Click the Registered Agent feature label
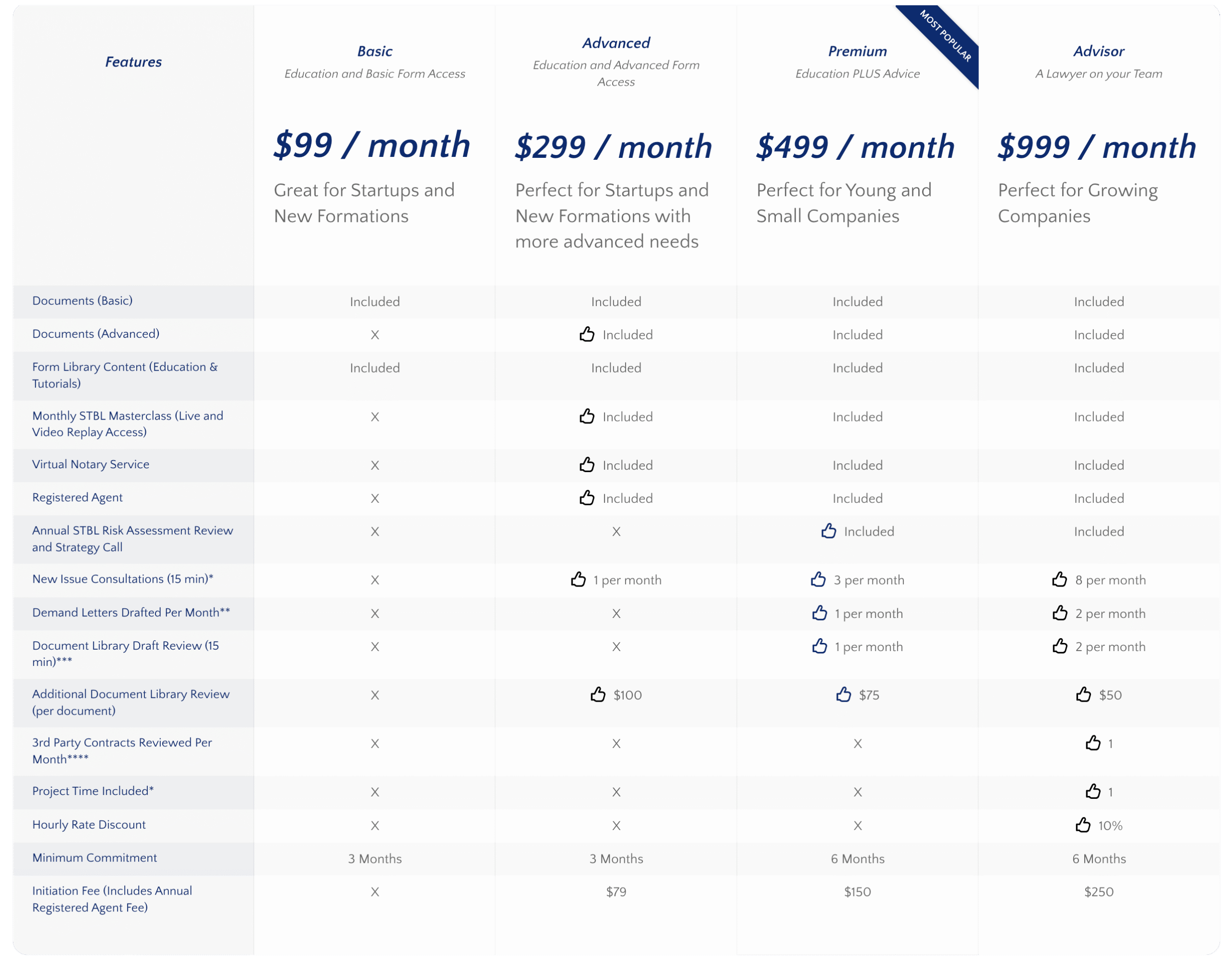Image resolution: width=1232 pixels, height=961 pixels. (x=77, y=498)
